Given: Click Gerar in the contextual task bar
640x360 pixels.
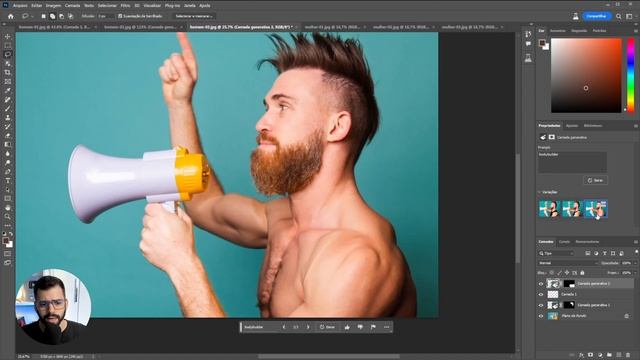Looking at the screenshot, I should click(x=327, y=327).
